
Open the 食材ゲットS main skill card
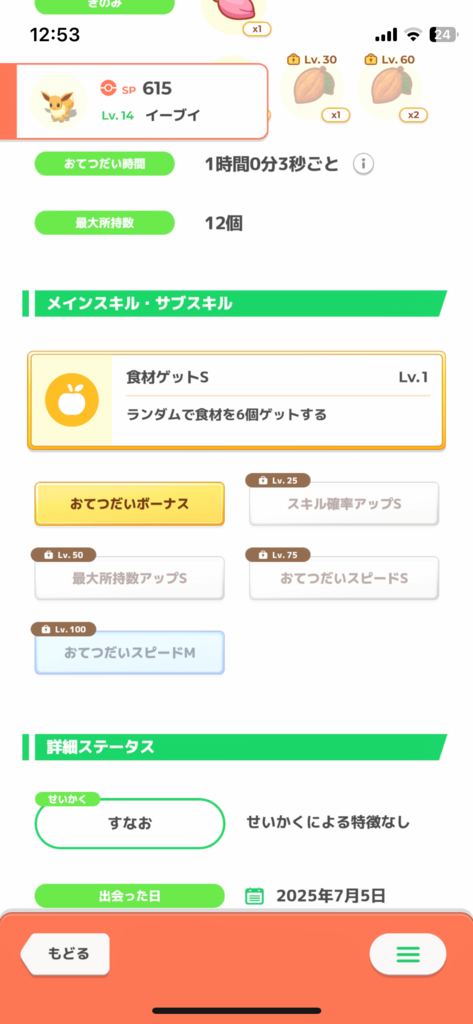[236, 400]
